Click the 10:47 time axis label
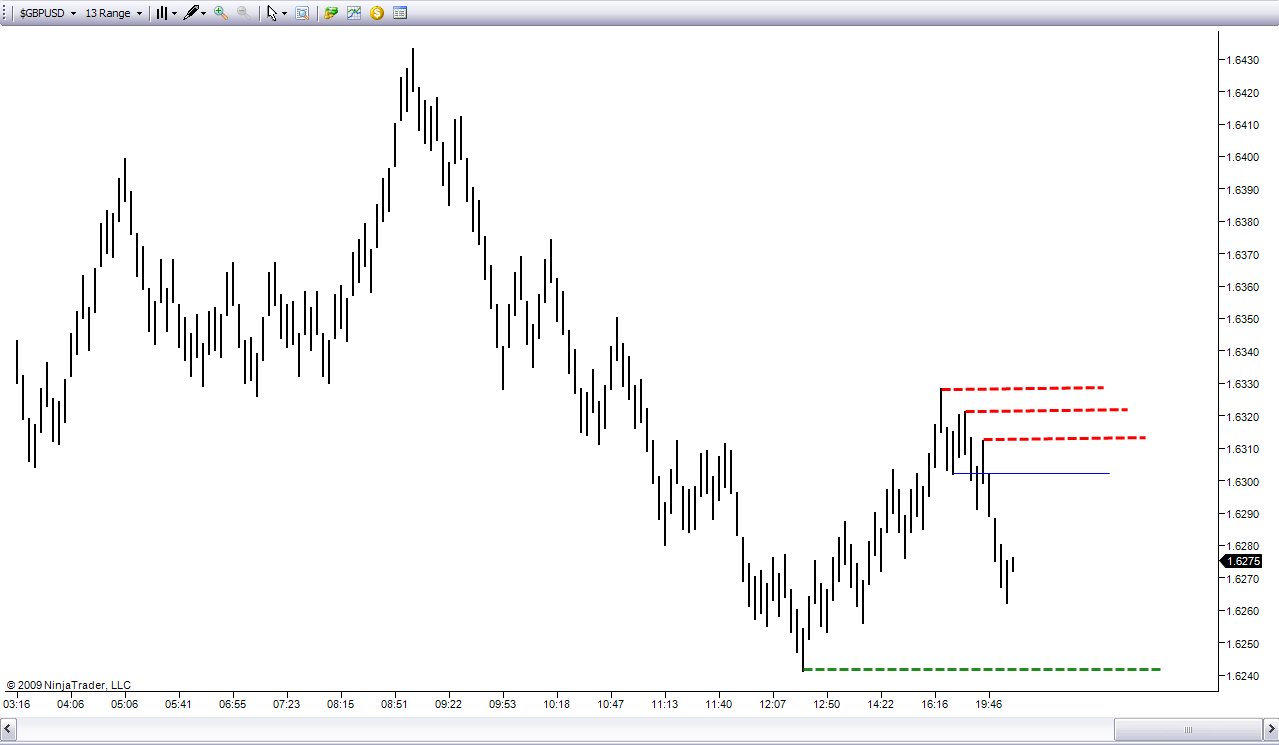This screenshot has height=745, width=1279. [x=611, y=704]
